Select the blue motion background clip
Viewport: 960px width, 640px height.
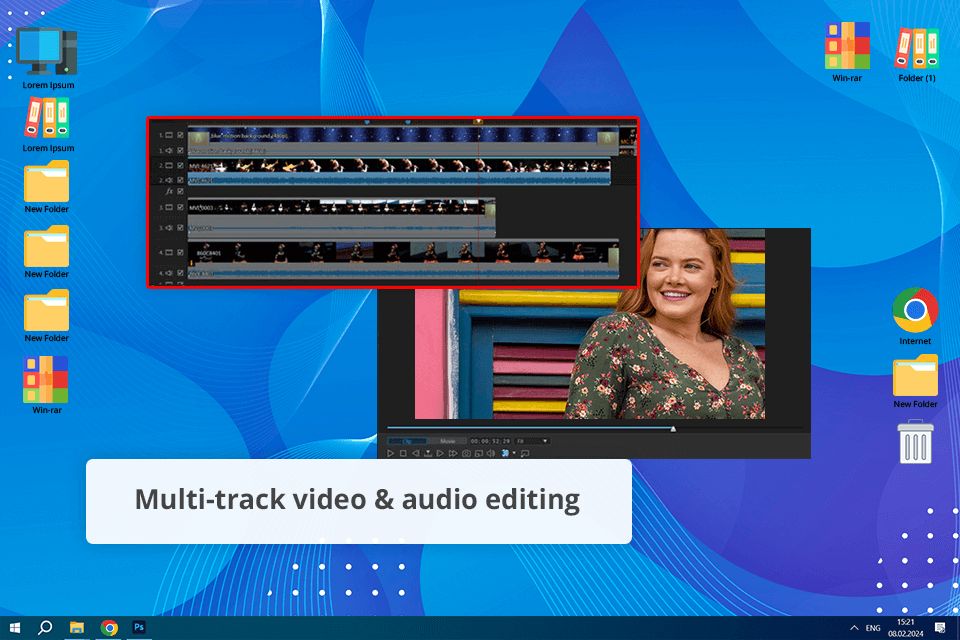pyautogui.click(x=403, y=135)
